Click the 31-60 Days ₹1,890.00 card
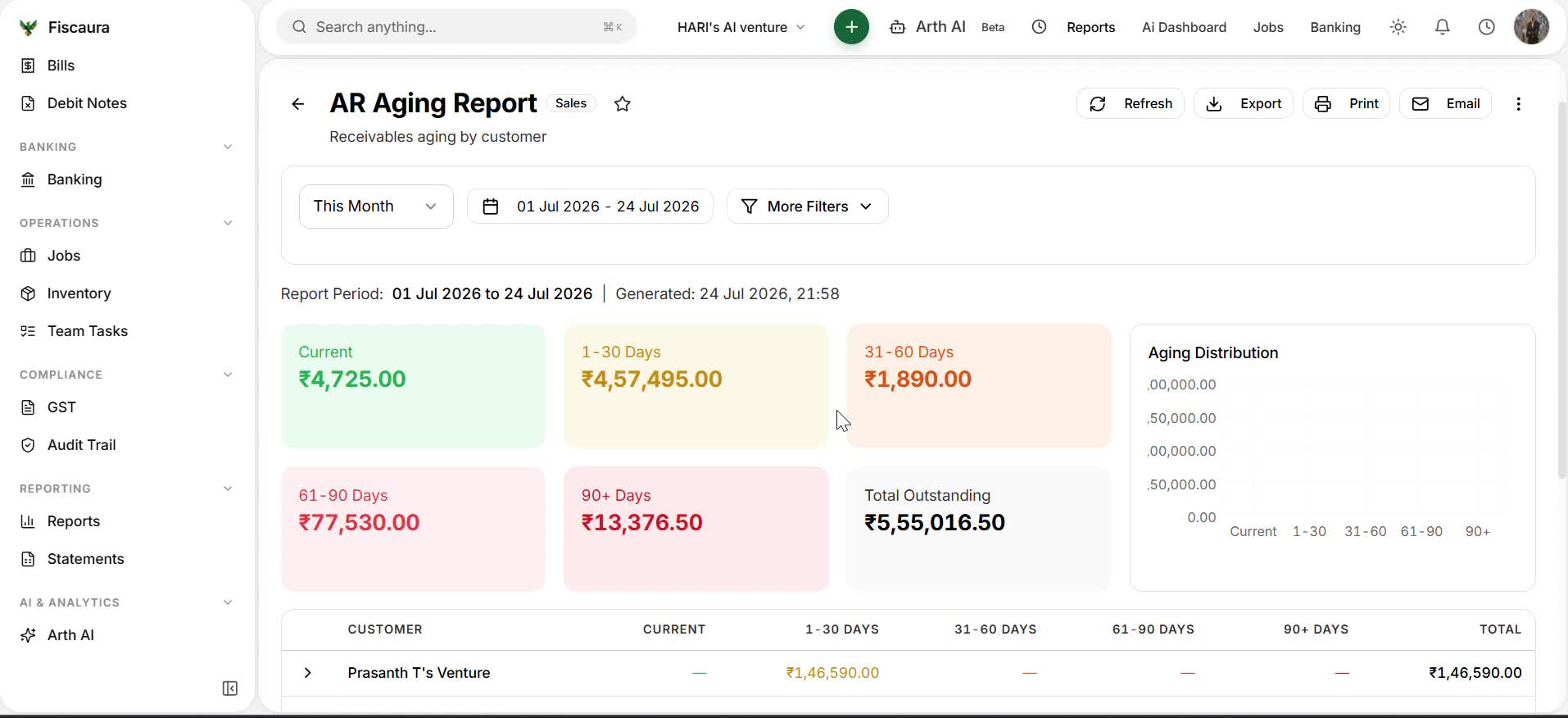 (x=979, y=386)
